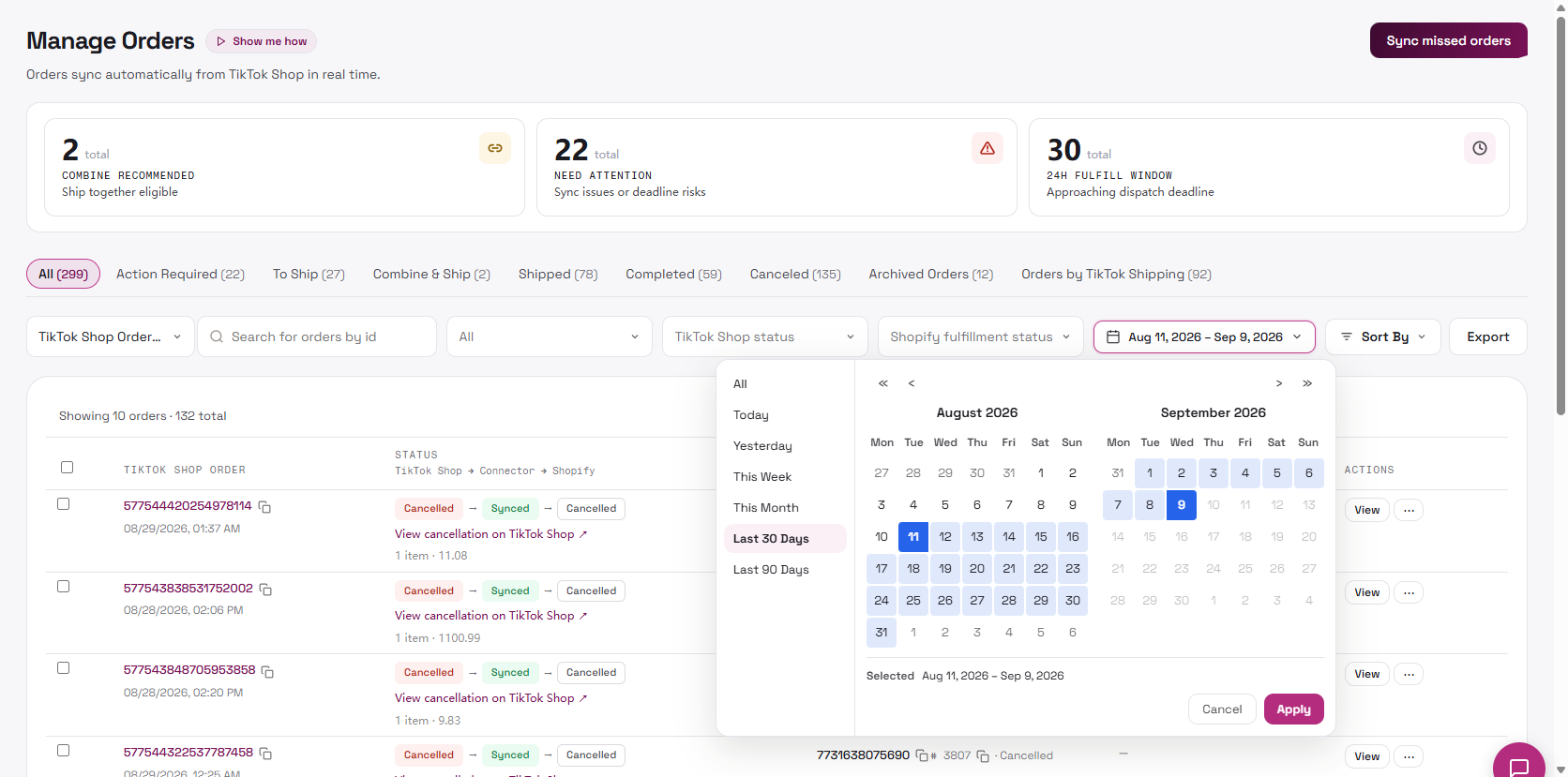Apply the selected date range
This screenshot has width=1568, height=777.
pos(1294,710)
